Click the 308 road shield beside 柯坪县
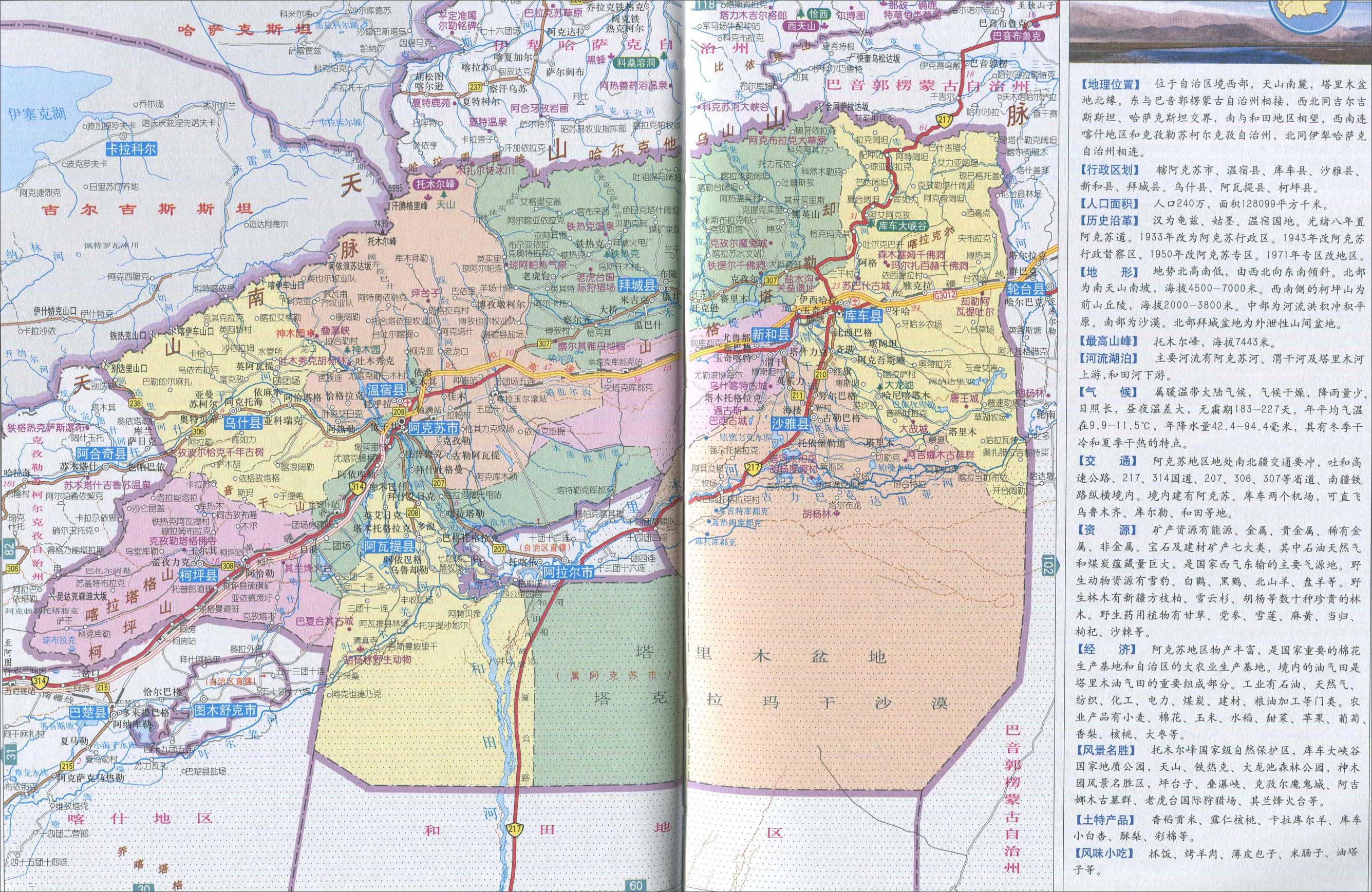Viewport: 1372px width, 892px height. coord(228,566)
